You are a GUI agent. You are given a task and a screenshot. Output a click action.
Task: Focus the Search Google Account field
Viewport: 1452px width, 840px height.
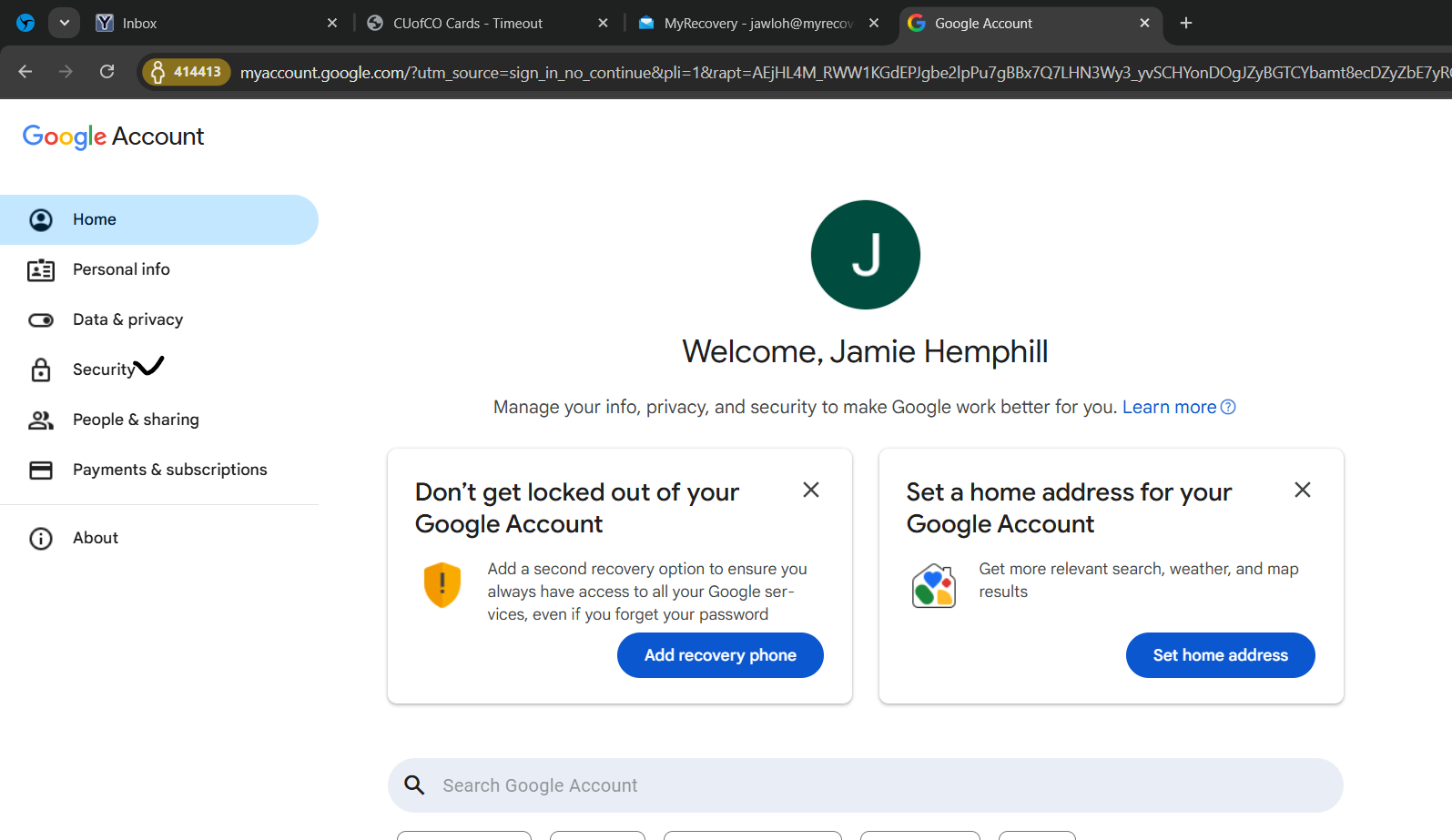tap(865, 785)
